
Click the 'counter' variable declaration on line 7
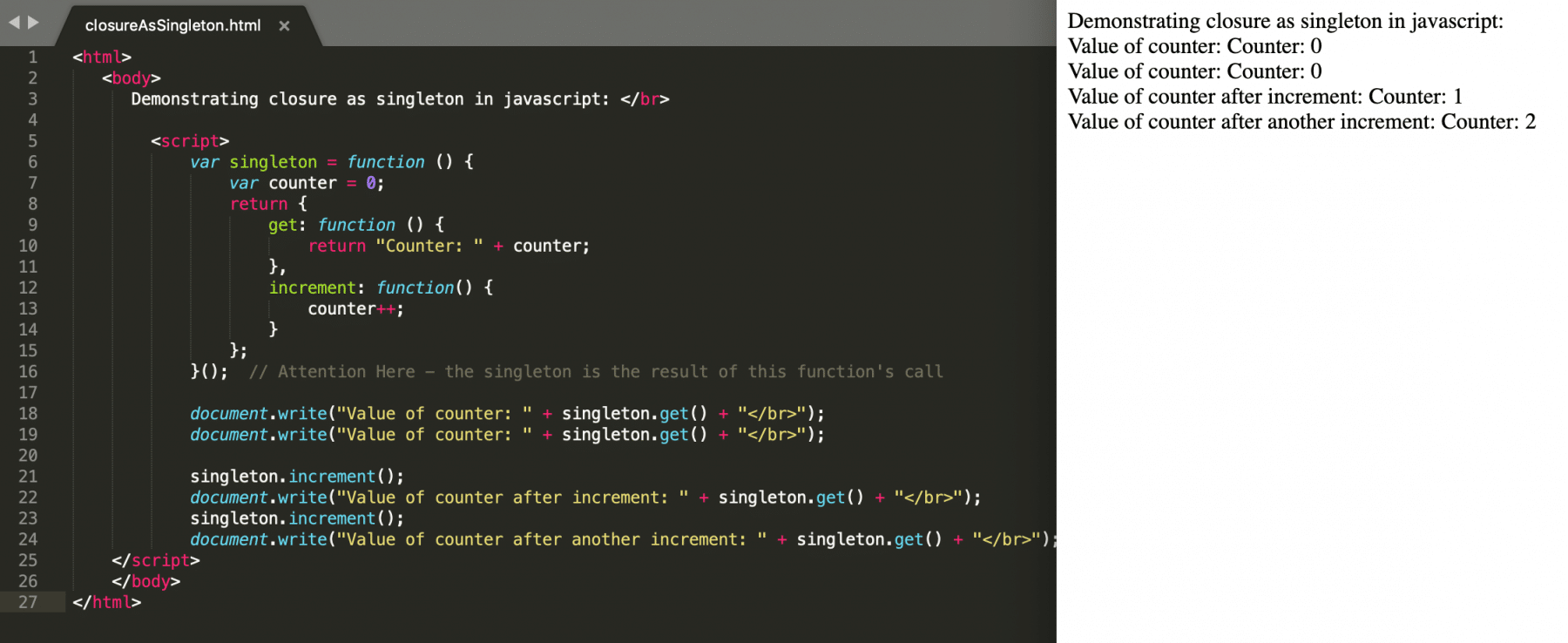pyautogui.click(x=301, y=183)
